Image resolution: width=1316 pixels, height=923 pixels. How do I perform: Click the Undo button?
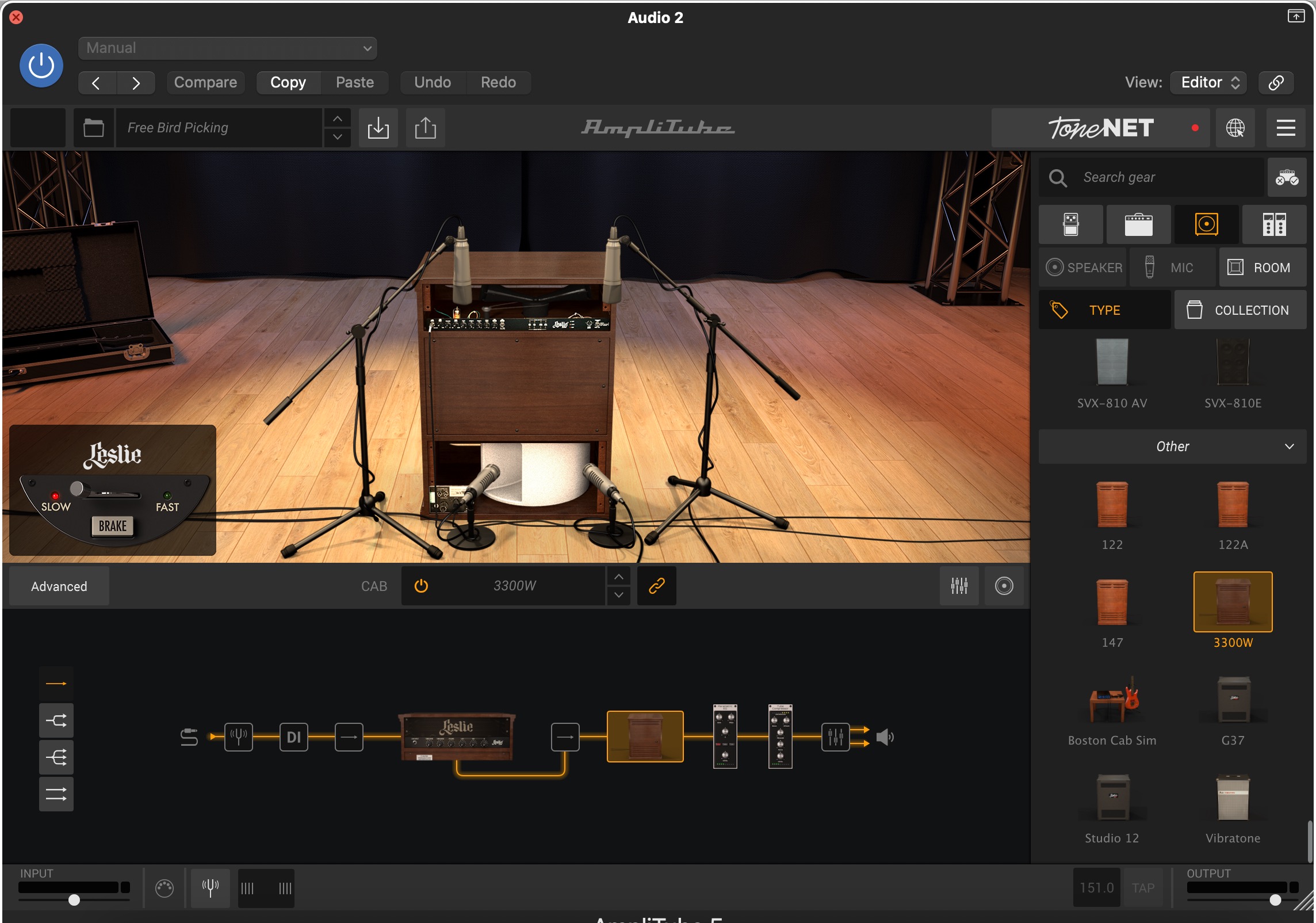point(433,83)
